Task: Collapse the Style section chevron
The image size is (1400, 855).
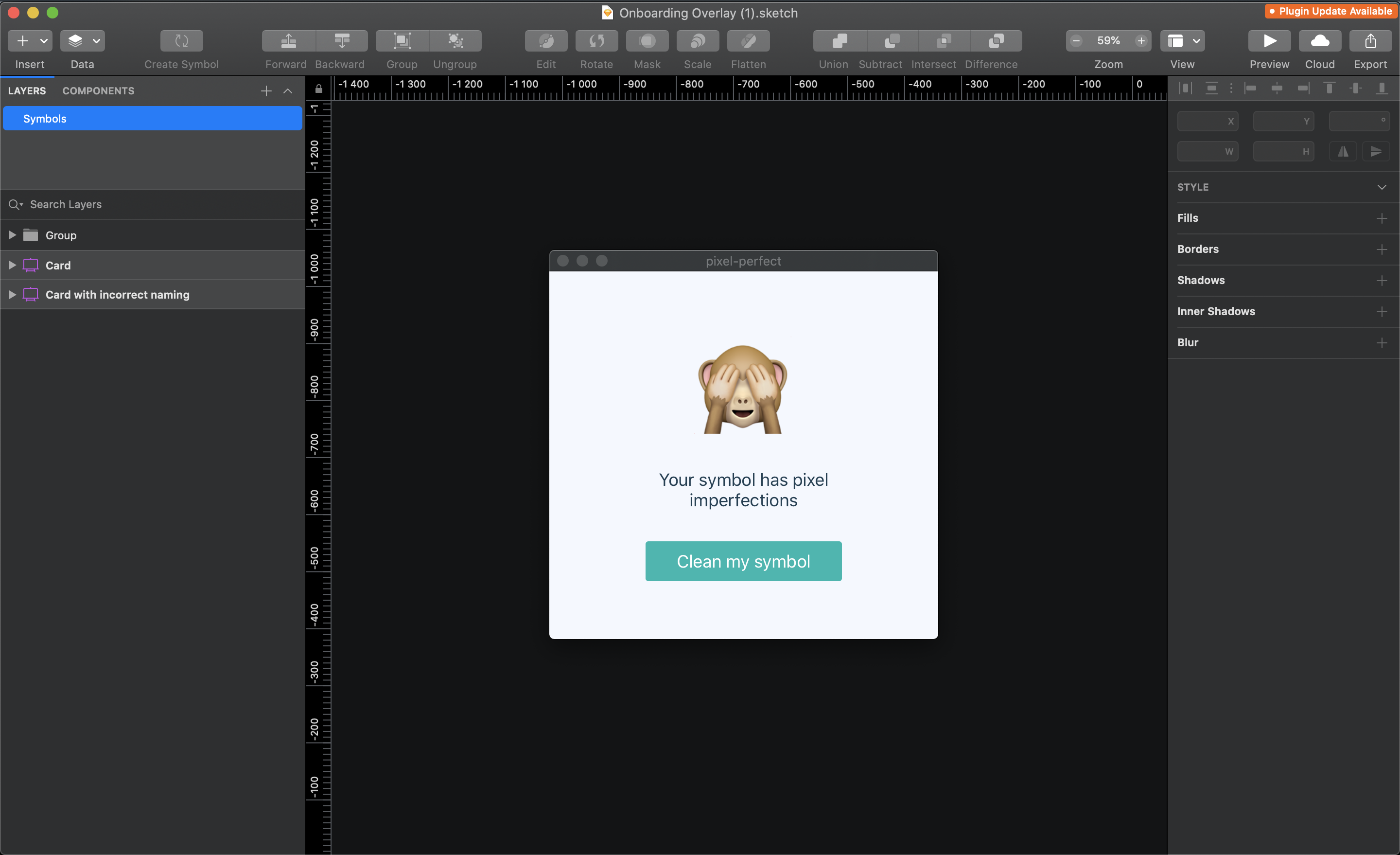Action: point(1382,187)
